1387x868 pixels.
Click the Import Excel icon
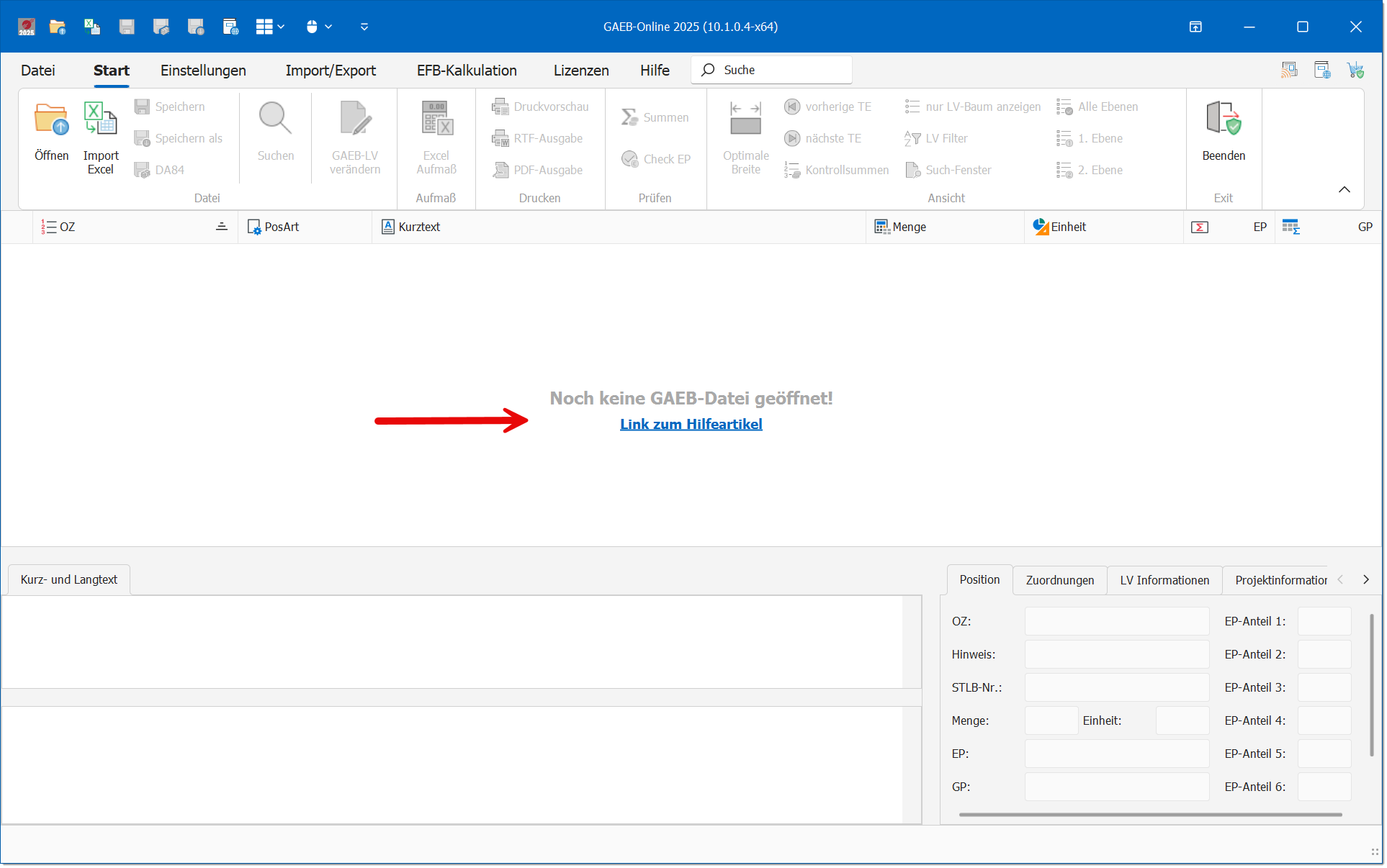point(100,119)
